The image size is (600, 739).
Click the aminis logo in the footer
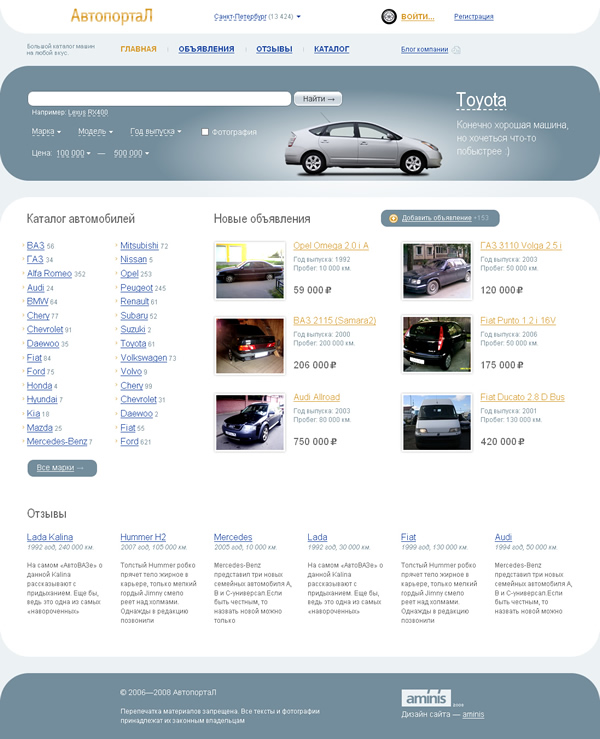tap(426, 698)
